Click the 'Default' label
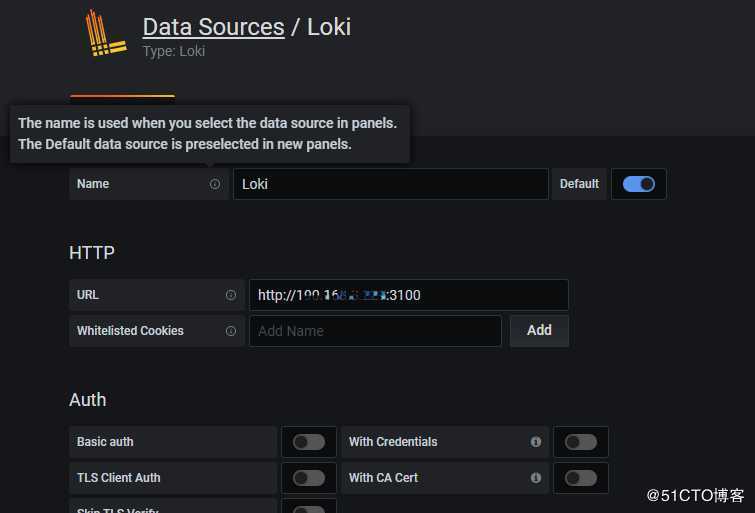Screen dimensions: 755x513 (579, 184)
